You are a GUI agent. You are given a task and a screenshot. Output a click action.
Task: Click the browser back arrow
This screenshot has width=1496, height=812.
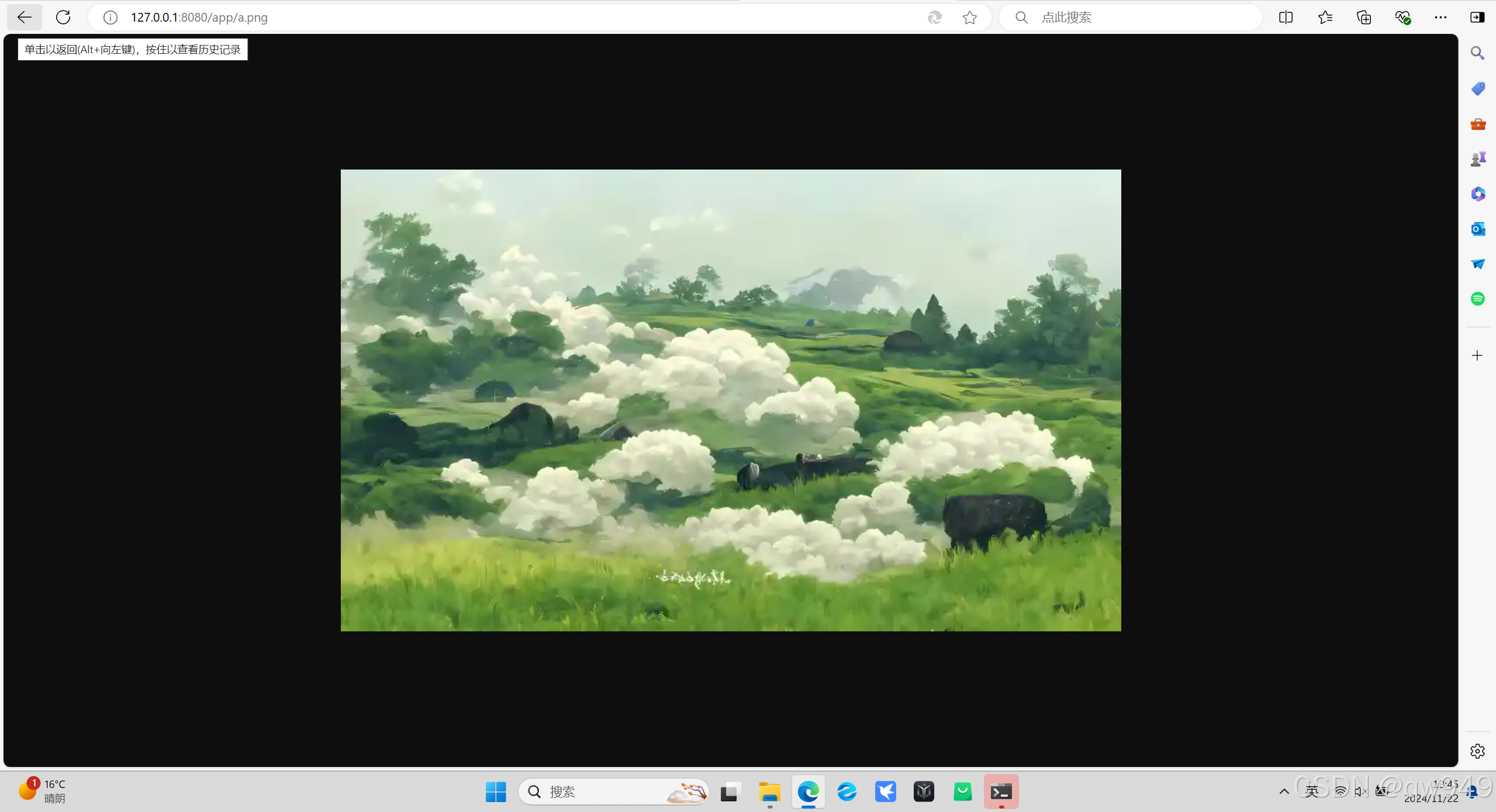24,17
